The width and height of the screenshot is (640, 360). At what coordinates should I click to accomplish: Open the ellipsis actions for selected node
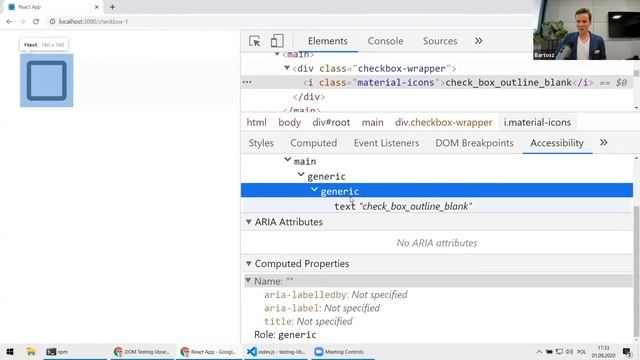(x=247, y=82)
